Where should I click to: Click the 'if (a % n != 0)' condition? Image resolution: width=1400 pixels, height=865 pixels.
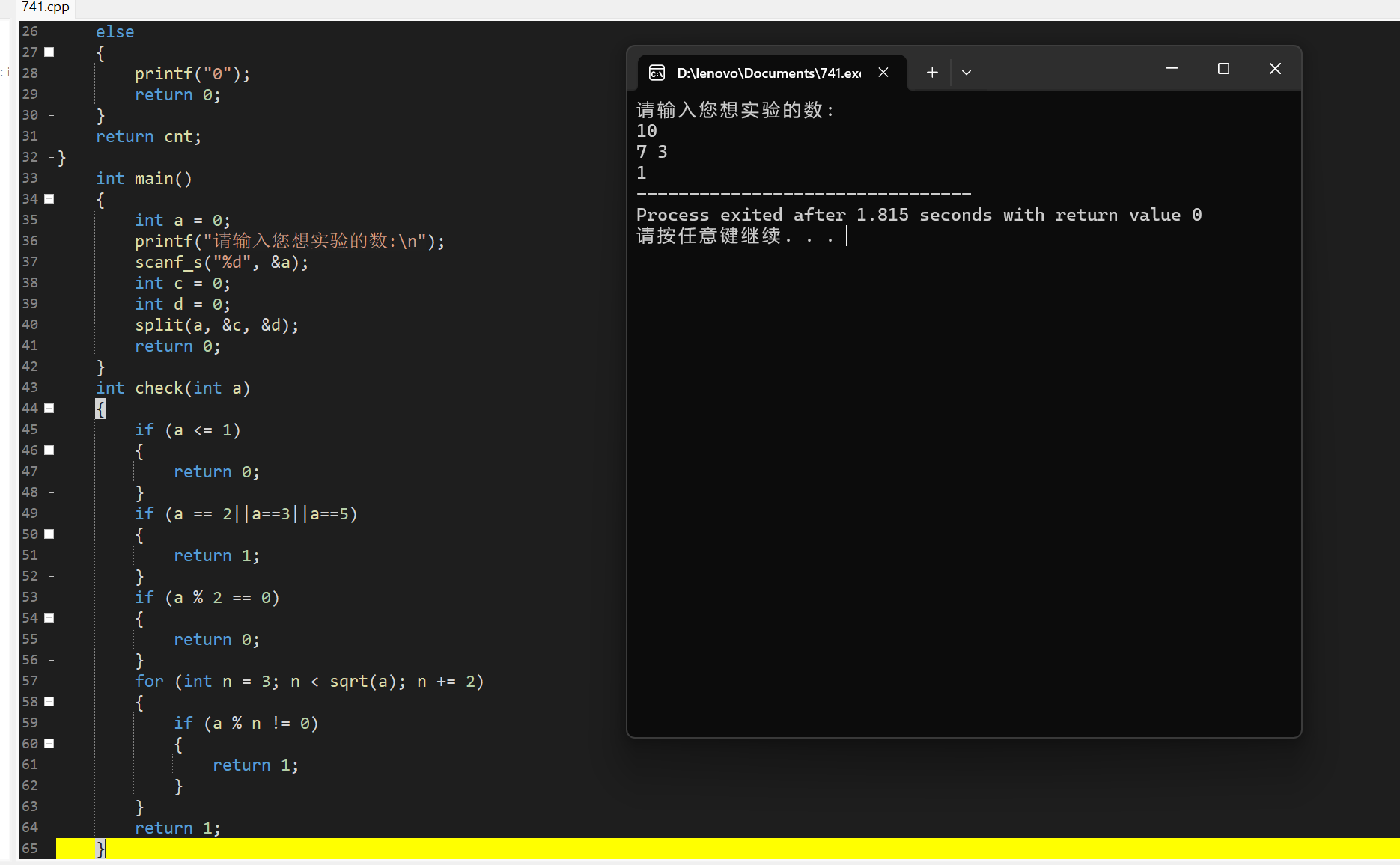246,724
